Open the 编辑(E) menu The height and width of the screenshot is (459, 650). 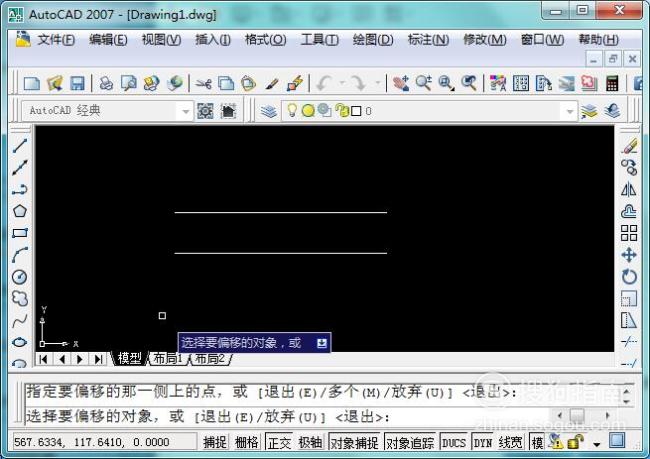click(x=108, y=40)
